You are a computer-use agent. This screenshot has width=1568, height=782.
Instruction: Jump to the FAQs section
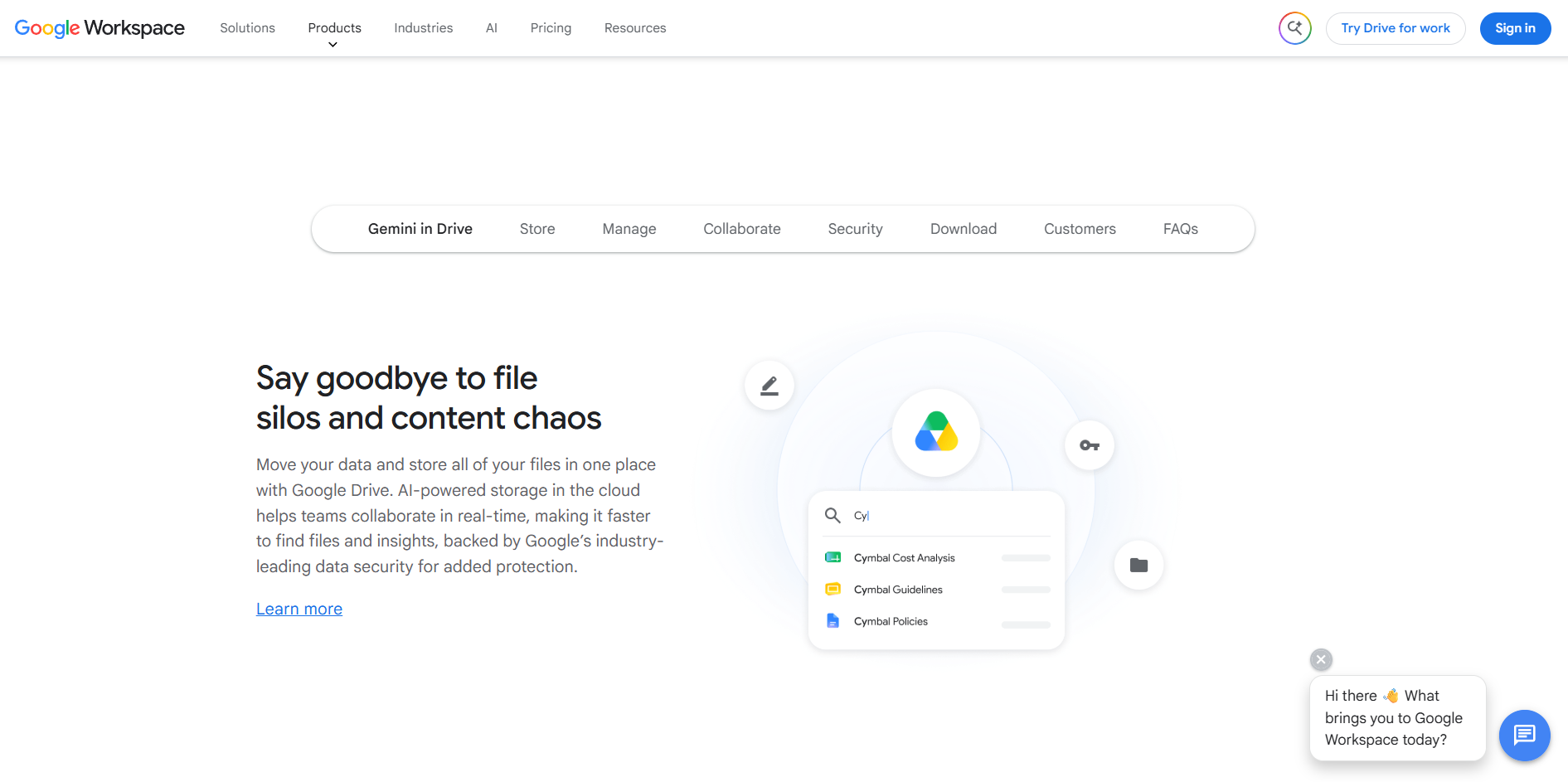coord(1181,229)
